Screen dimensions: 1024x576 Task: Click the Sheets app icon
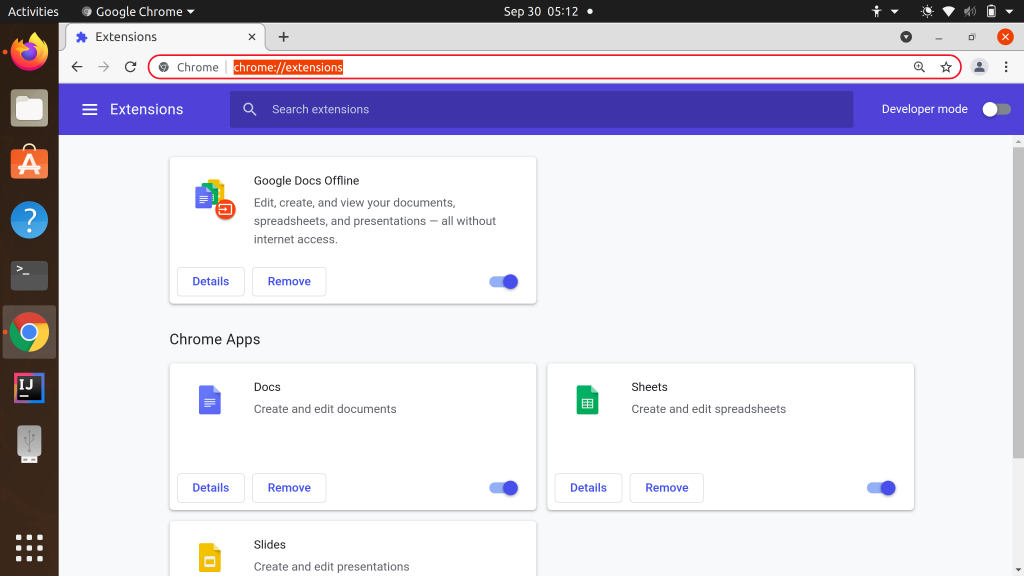(x=587, y=399)
